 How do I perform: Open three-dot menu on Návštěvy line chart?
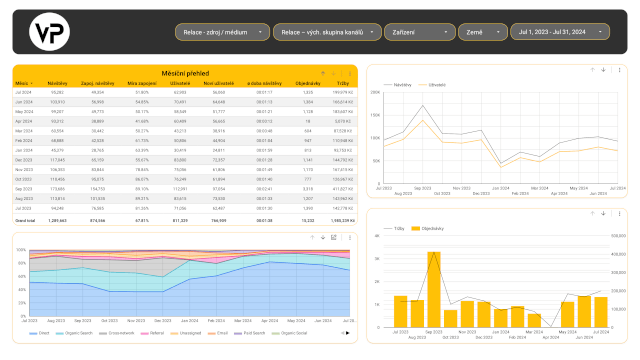click(x=619, y=70)
